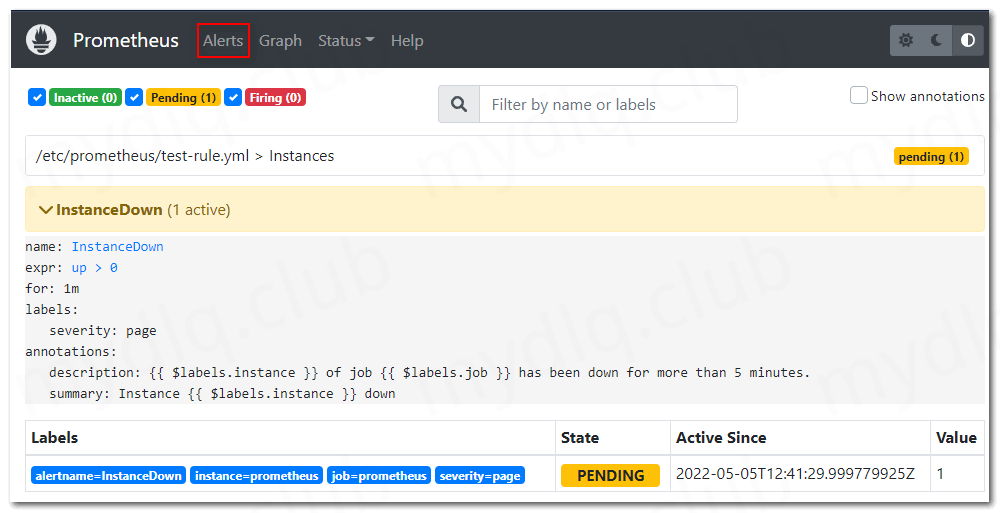Open the Alerts page
Viewport: 1000px width, 513px height.
223,41
